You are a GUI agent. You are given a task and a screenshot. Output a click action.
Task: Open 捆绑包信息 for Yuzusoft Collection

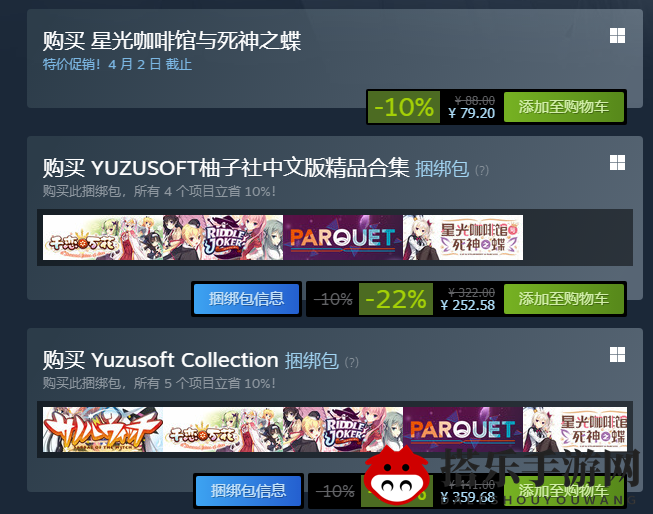[x=248, y=491]
